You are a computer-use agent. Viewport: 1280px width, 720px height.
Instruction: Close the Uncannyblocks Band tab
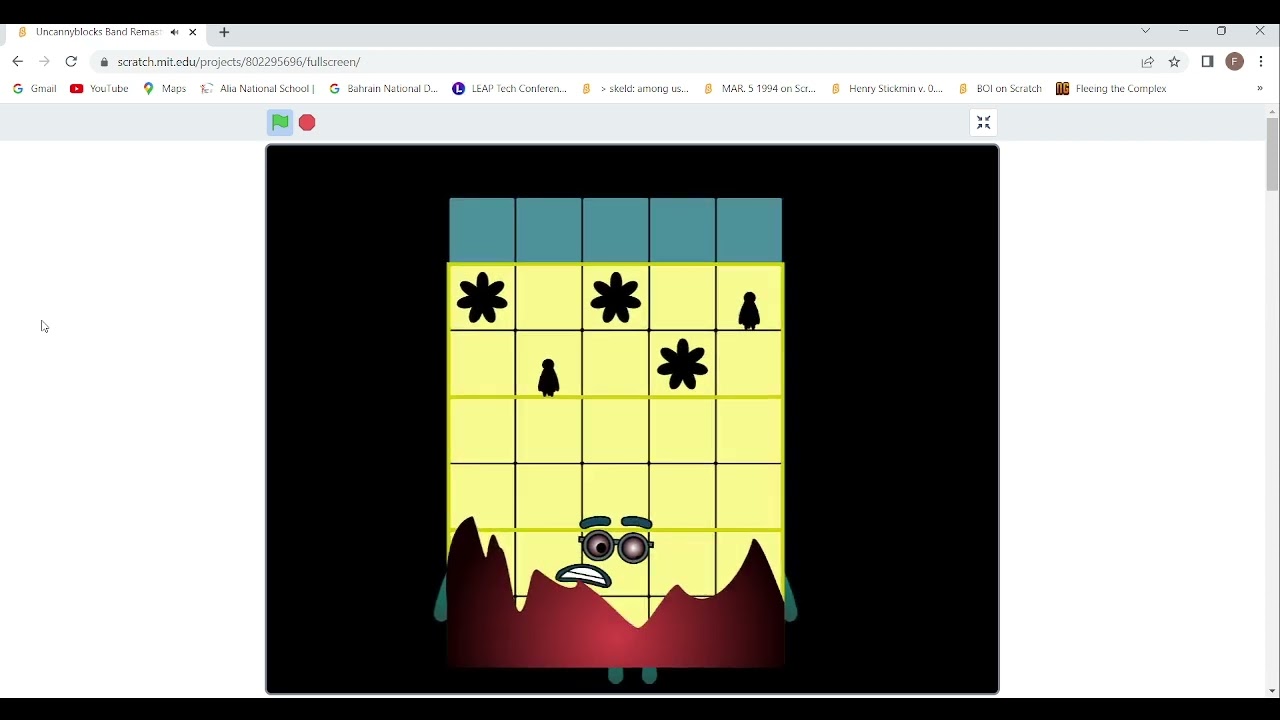point(193,32)
